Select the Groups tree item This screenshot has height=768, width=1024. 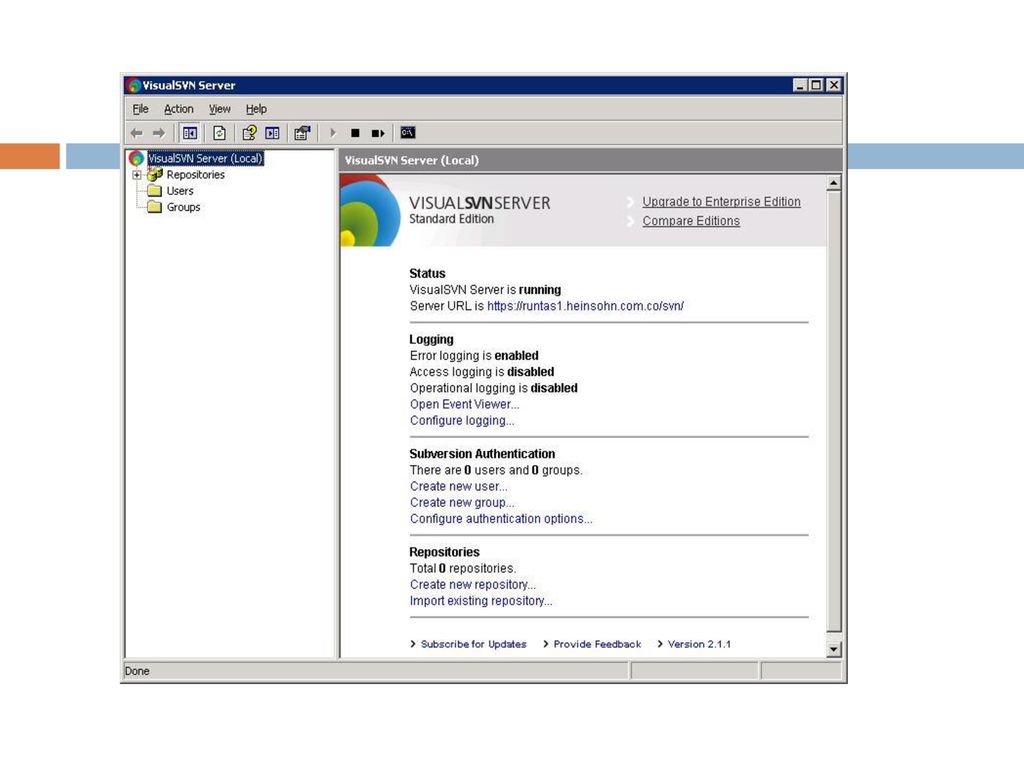coord(183,207)
